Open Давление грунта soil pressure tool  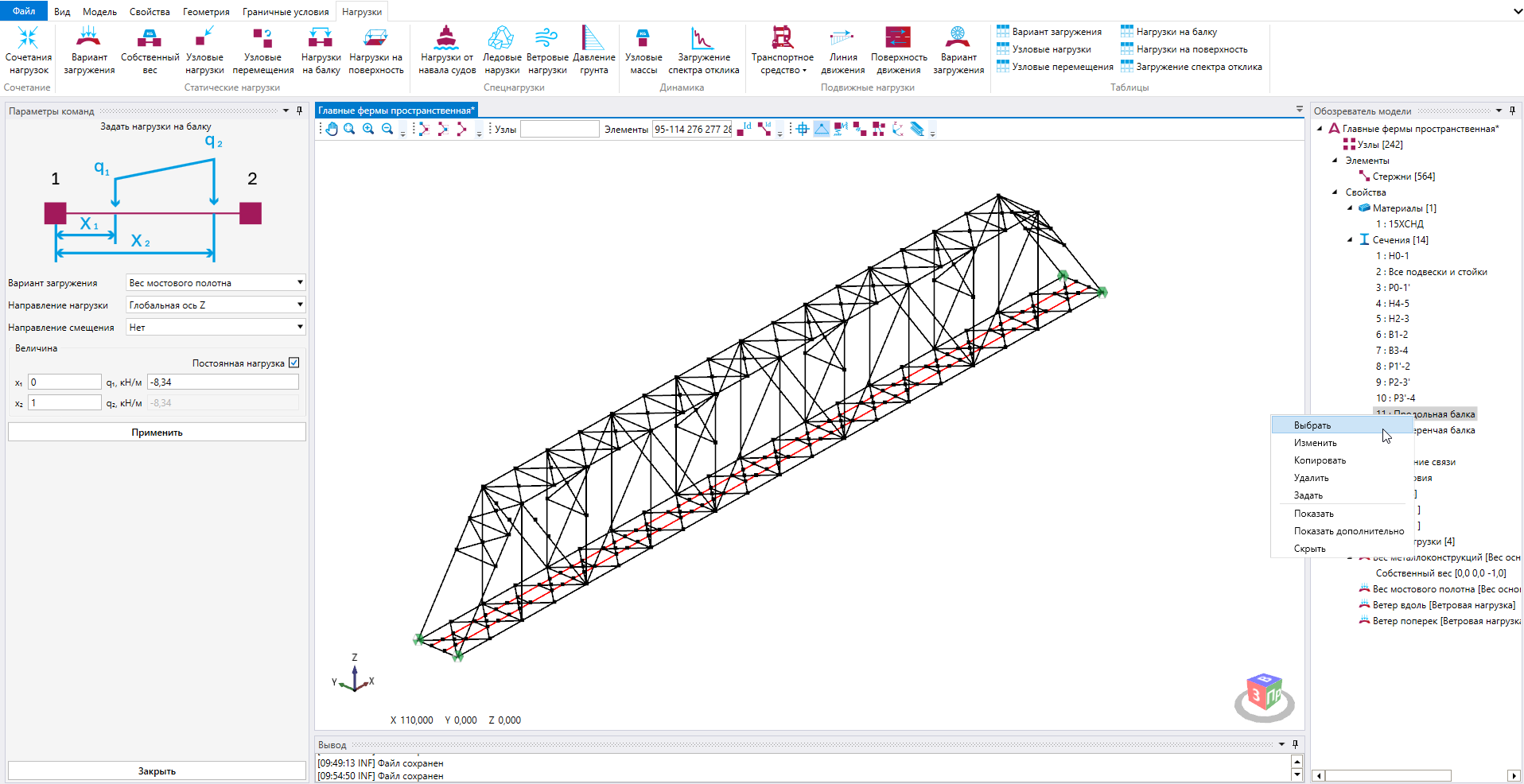pyautogui.click(x=593, y=50)
